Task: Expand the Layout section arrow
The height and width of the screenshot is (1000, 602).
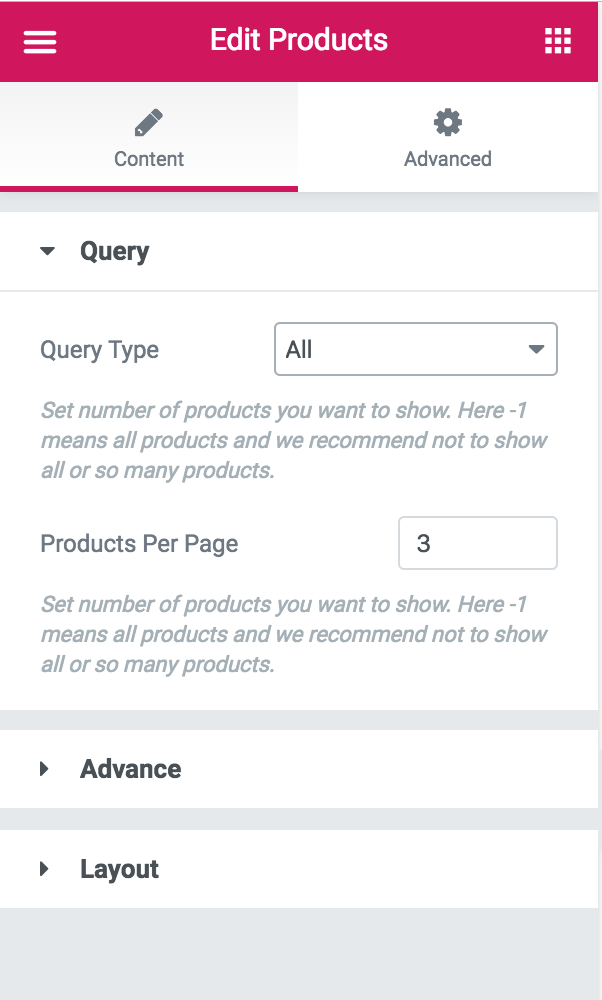Action: (x=44, y=869)
